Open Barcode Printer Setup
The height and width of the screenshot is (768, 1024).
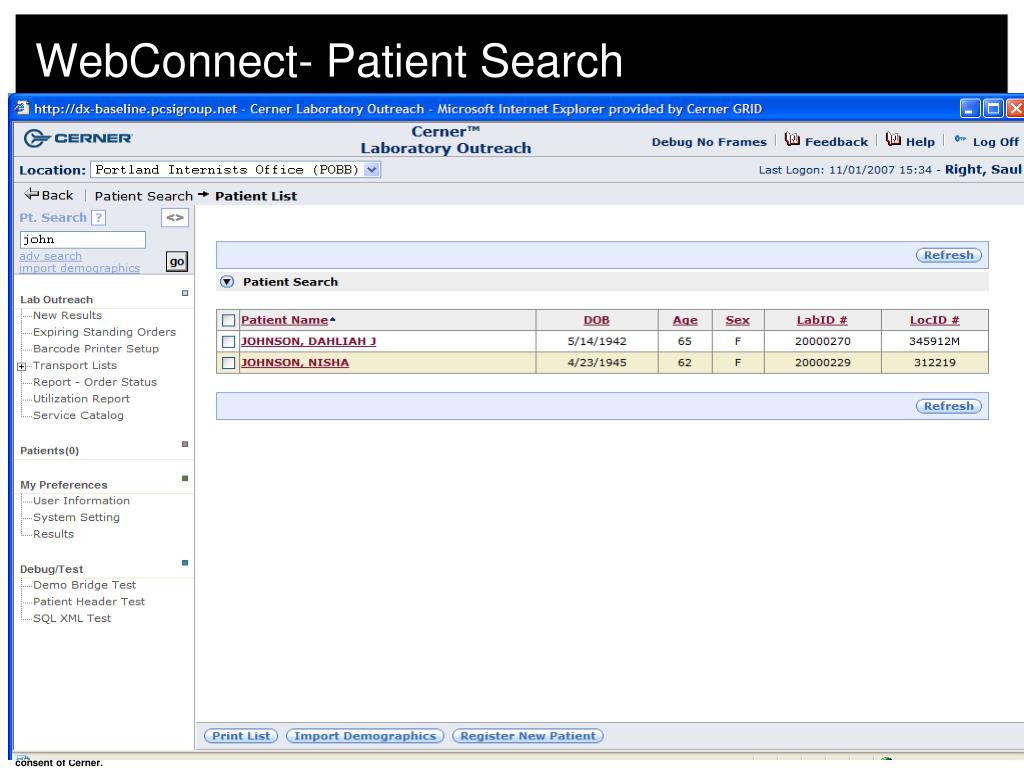96,349
